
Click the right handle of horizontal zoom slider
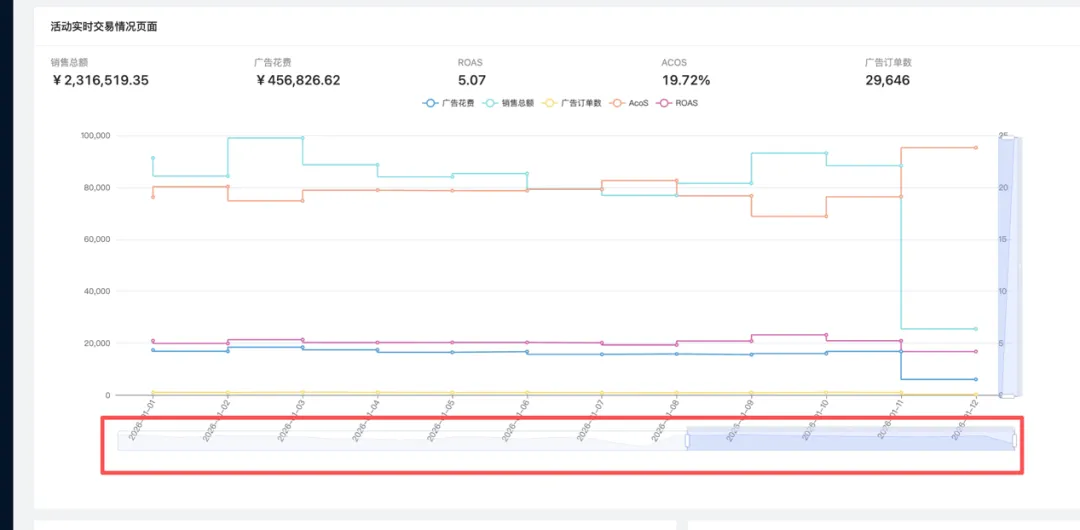coord(1014,440)
